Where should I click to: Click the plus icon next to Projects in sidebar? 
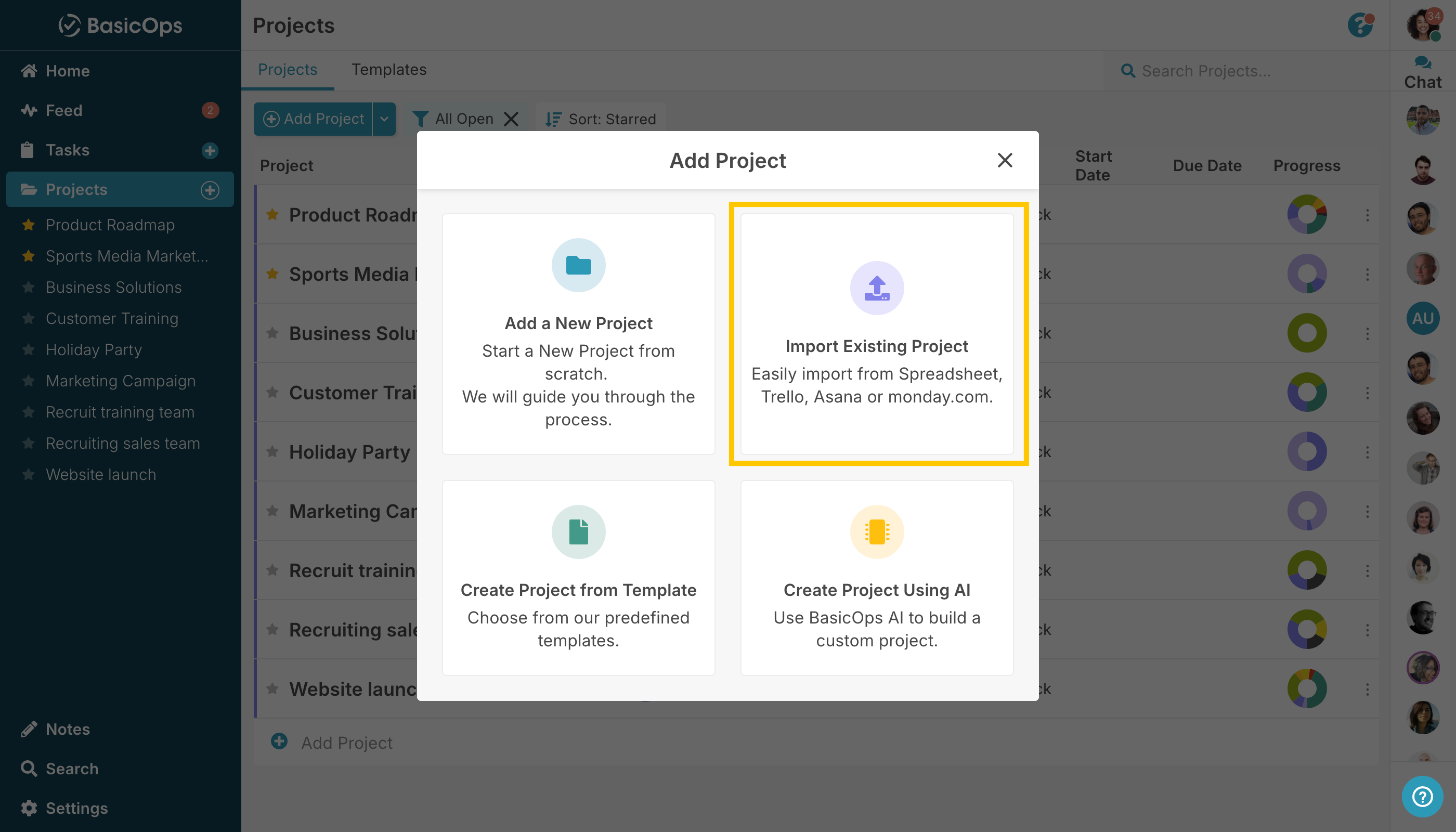(x=210, y=190)
